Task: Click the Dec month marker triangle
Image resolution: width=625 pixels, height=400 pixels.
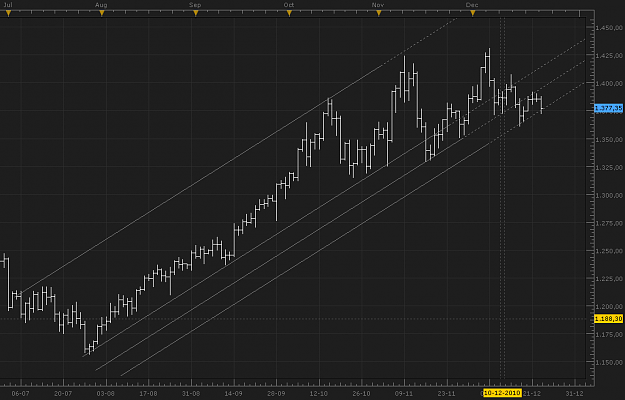Action: (473, 14)
